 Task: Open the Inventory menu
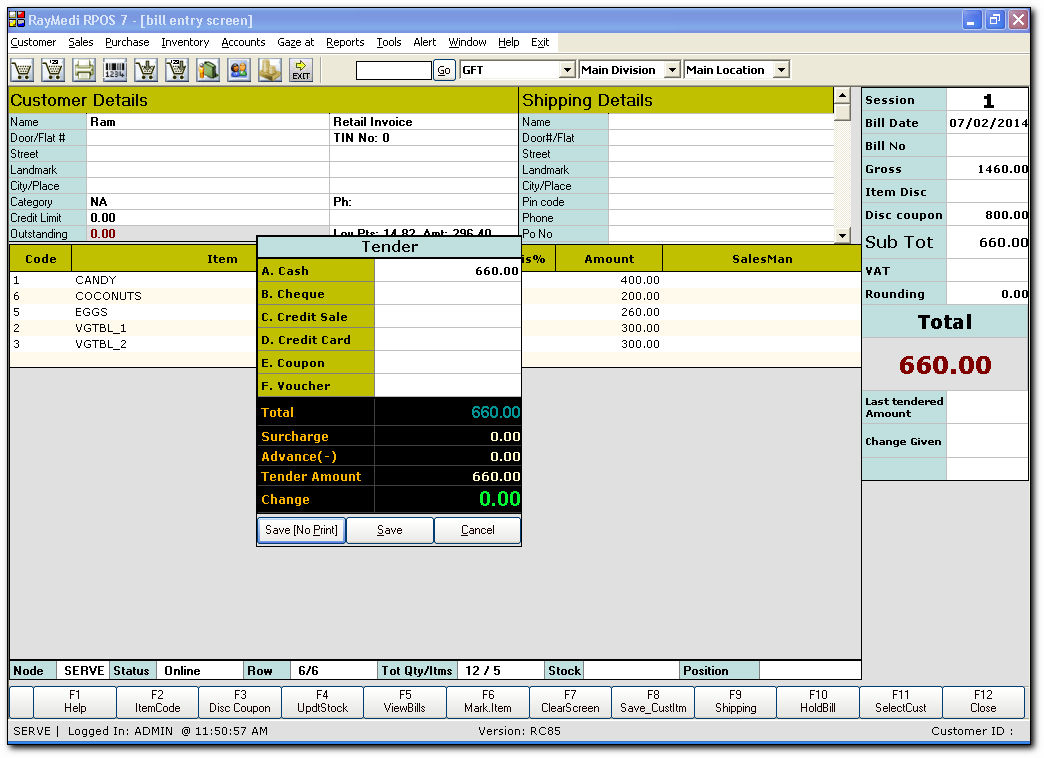click(x=185, y=42)
